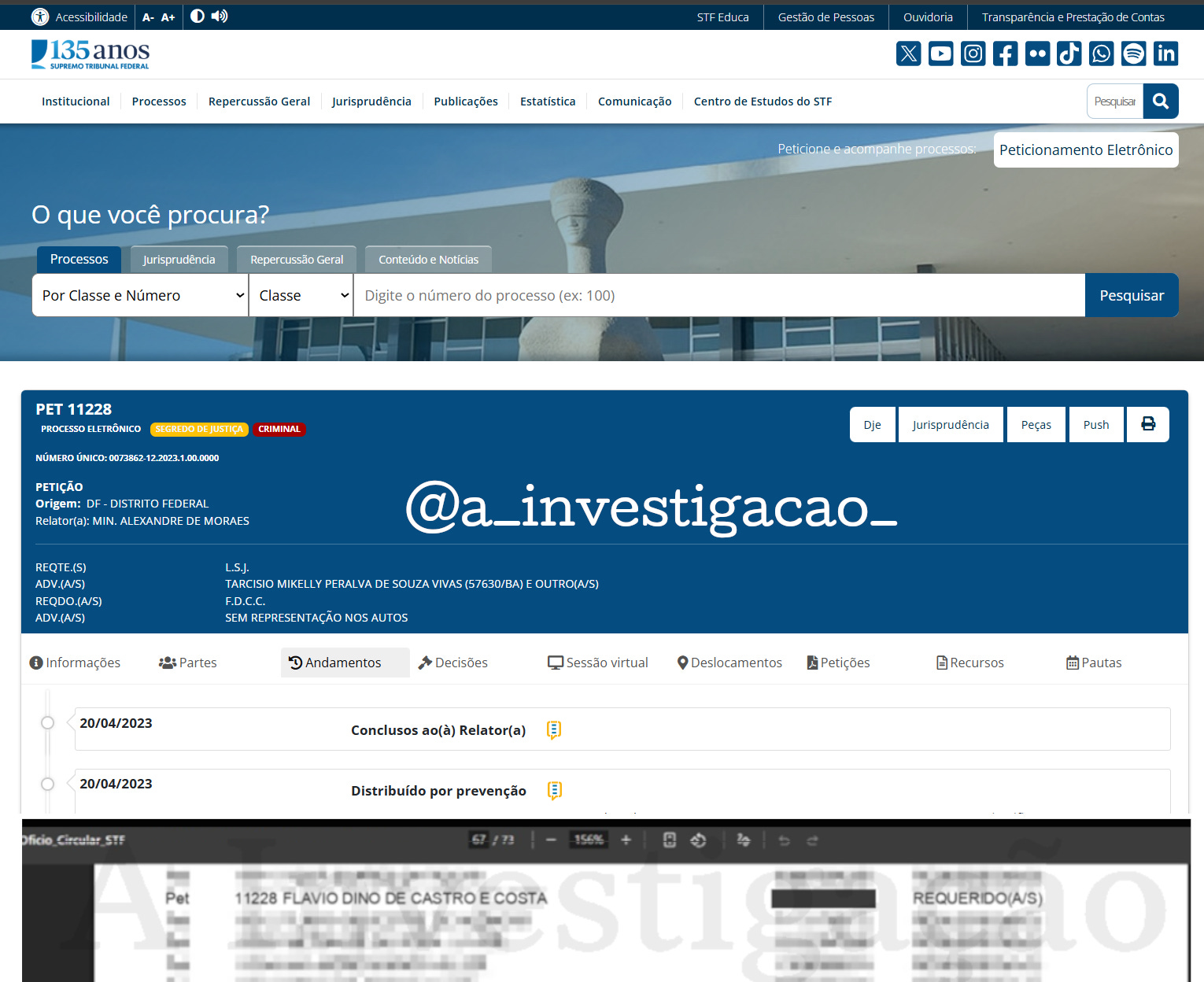Select the Conteúdo e Notícias search tab
The image size is (1204, 982).
pos(428,260)
